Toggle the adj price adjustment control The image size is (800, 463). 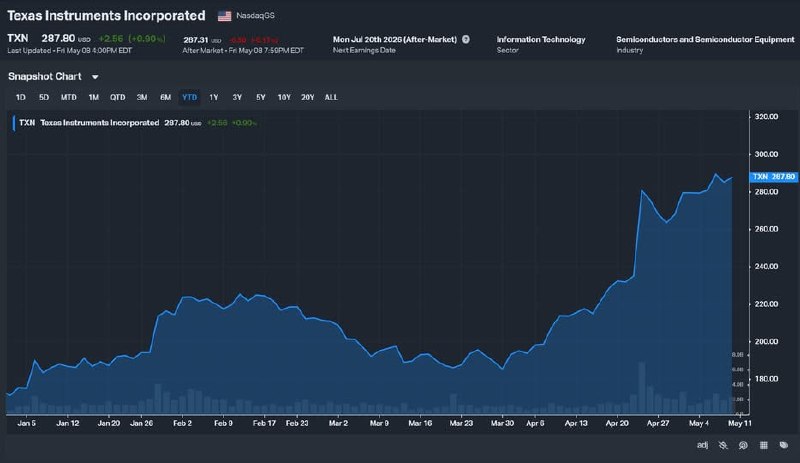703,445
